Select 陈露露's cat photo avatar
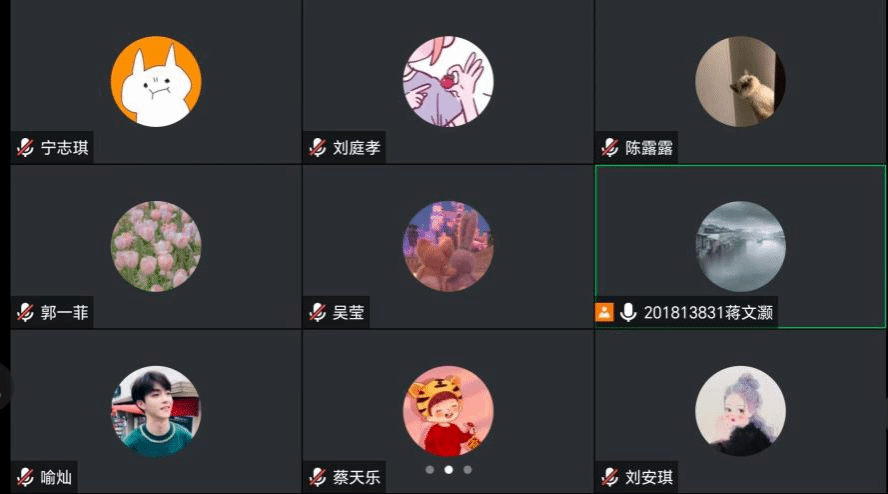Screen dimensions: 888x494 [x=740, y=82]
